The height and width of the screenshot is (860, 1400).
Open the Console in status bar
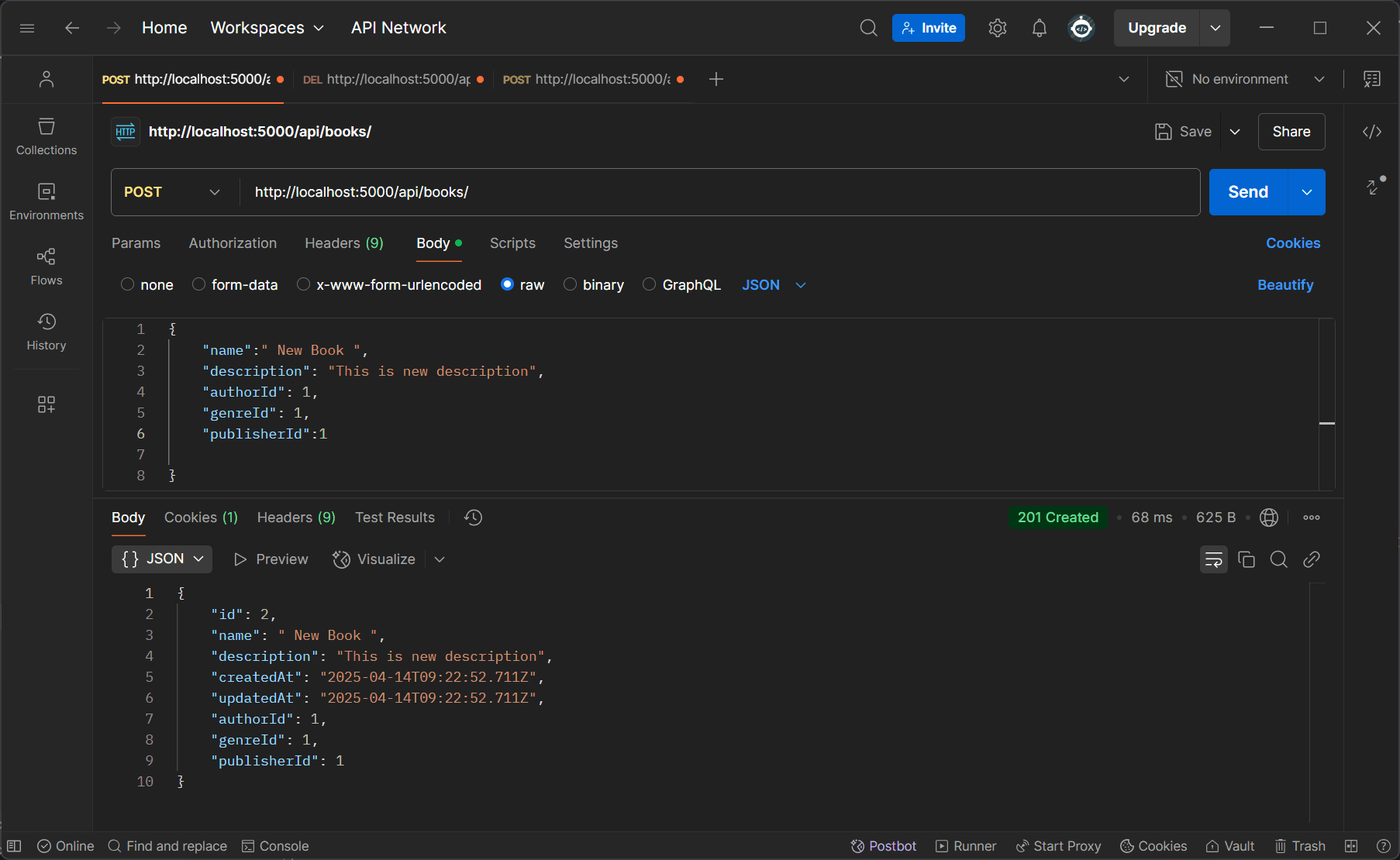275,846
